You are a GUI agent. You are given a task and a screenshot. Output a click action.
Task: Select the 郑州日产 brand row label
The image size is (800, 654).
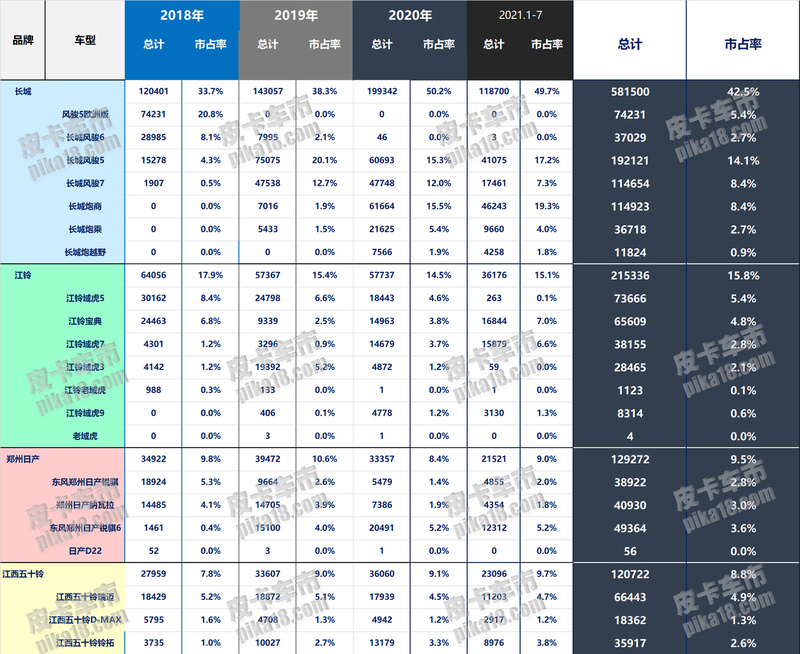(23, 459)
